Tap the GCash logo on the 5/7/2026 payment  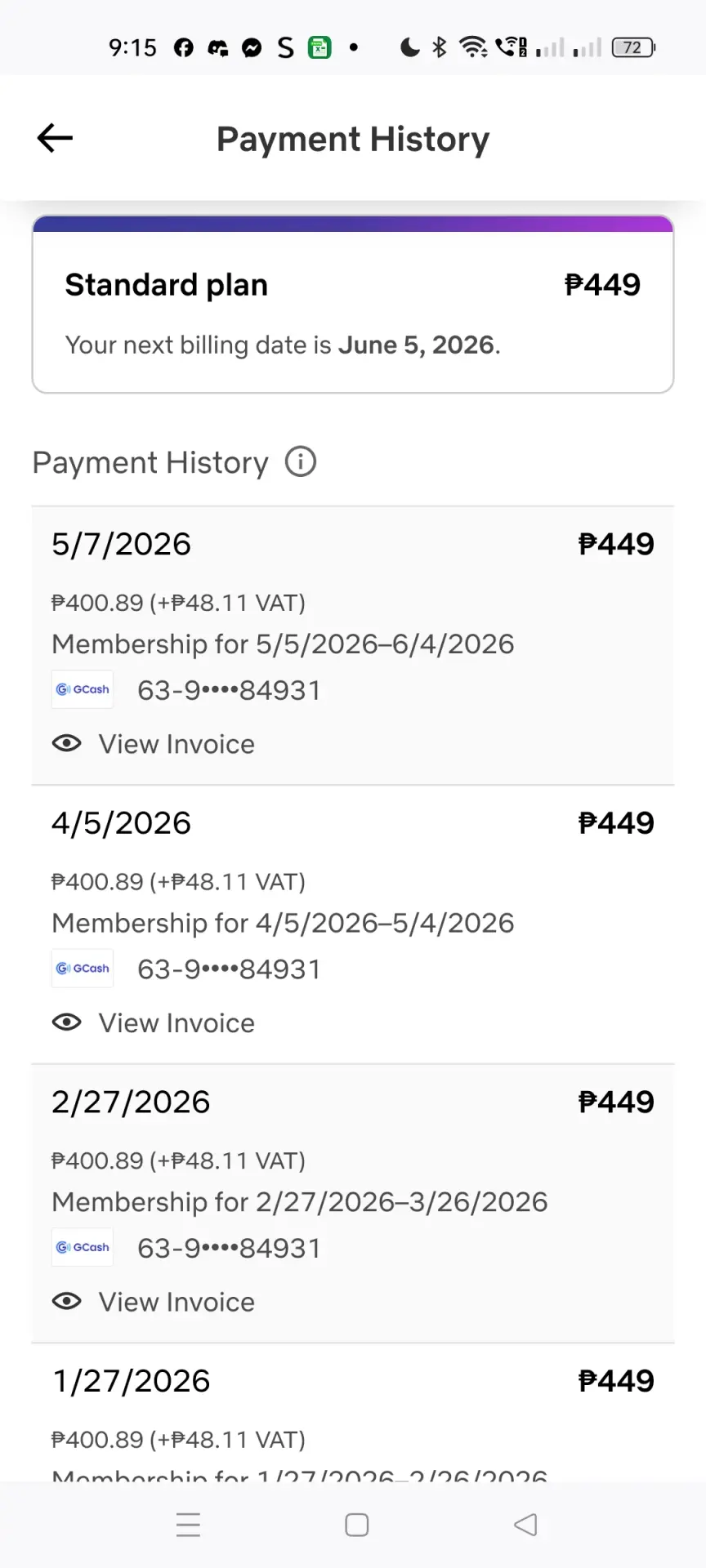pyautogui.click(x=83, y=689)
